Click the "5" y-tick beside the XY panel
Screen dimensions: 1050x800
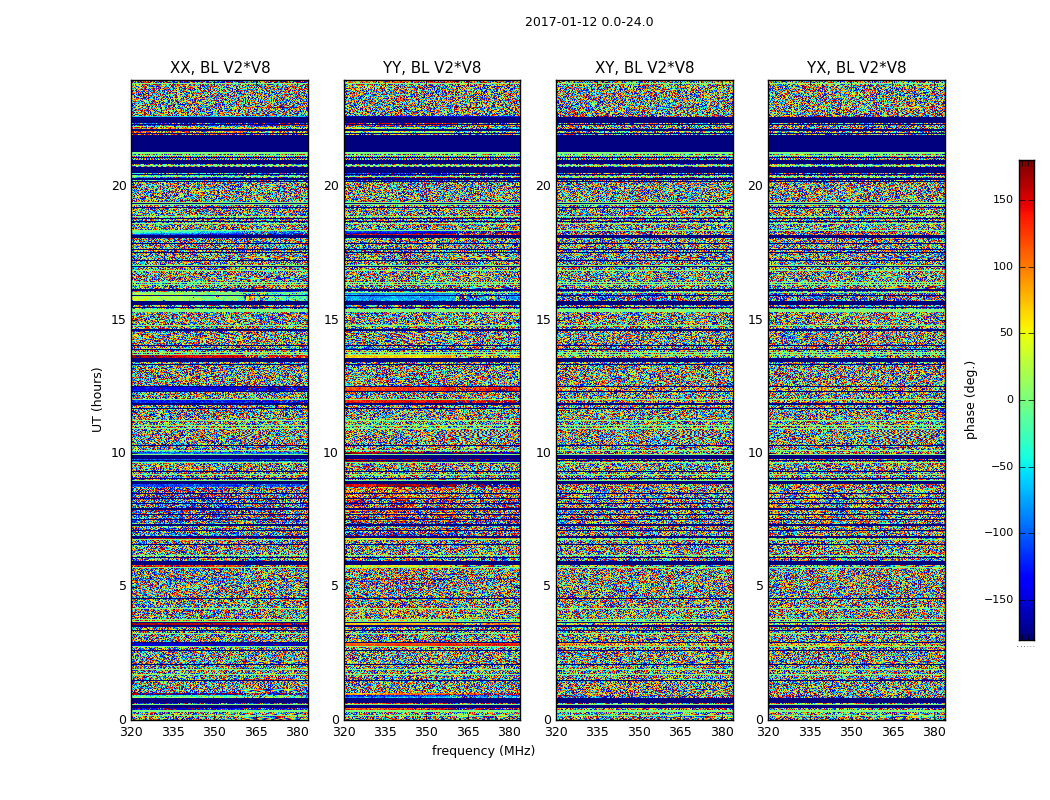click(547, 586)
